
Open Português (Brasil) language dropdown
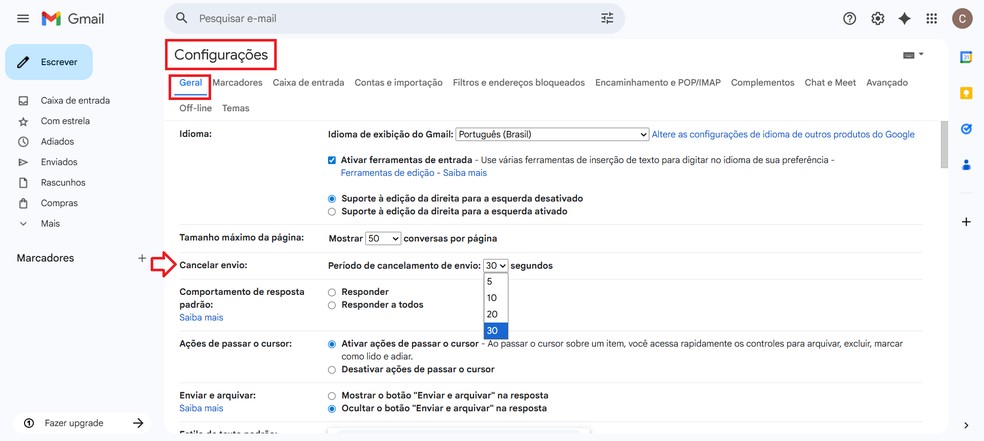tap(552, 134)
